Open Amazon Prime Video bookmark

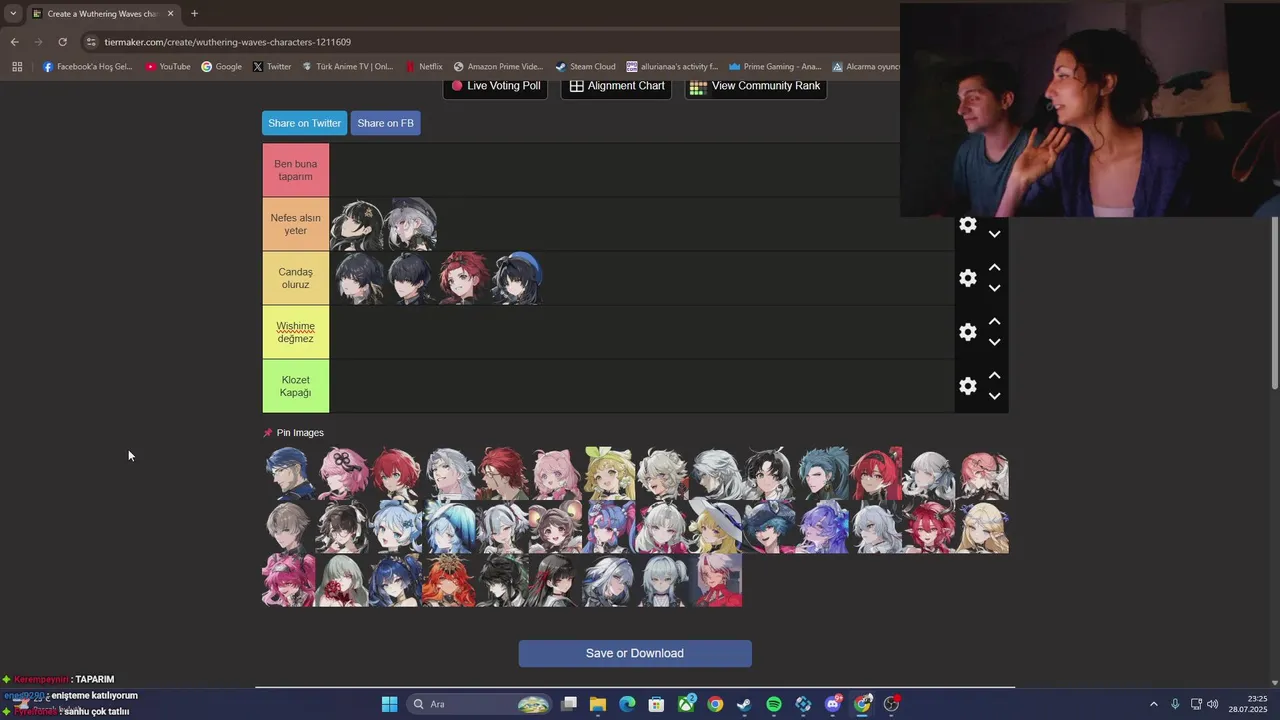(498, 67)
